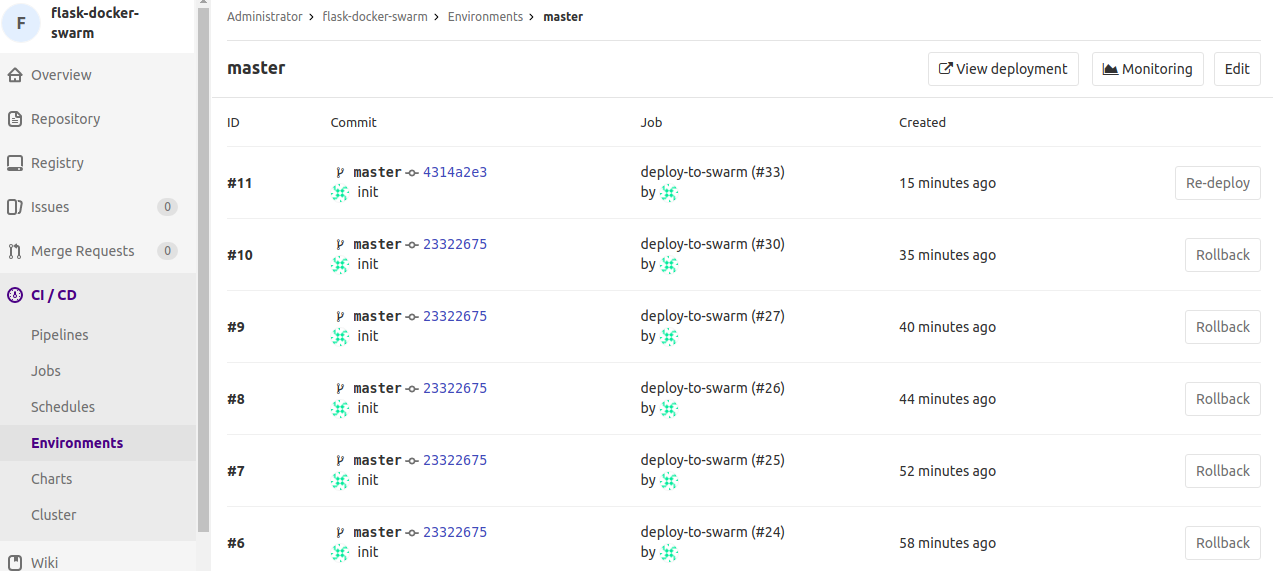Click the Merge Requests icon
1273x571 pixels.
pyautogui.click(x=15, y=251)
